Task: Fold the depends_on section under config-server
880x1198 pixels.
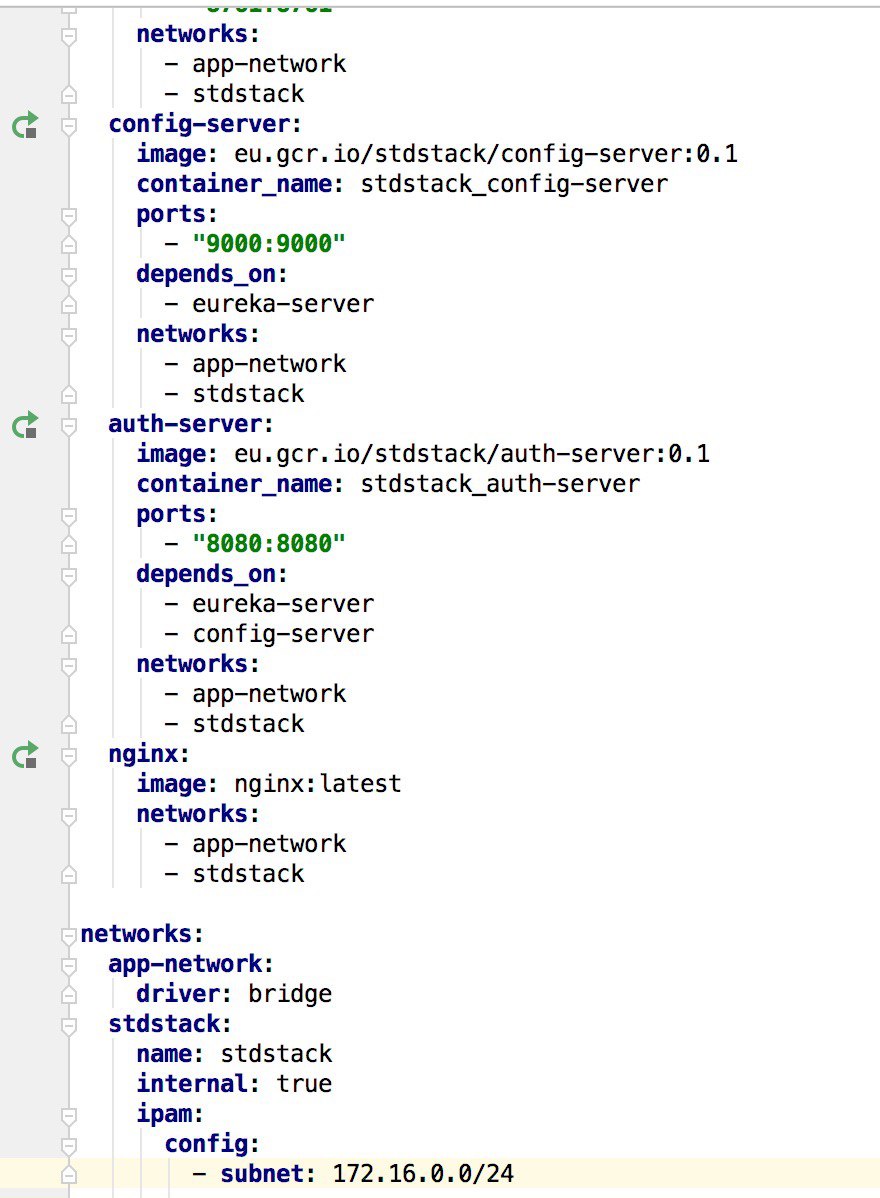Action: coord(69,275)
